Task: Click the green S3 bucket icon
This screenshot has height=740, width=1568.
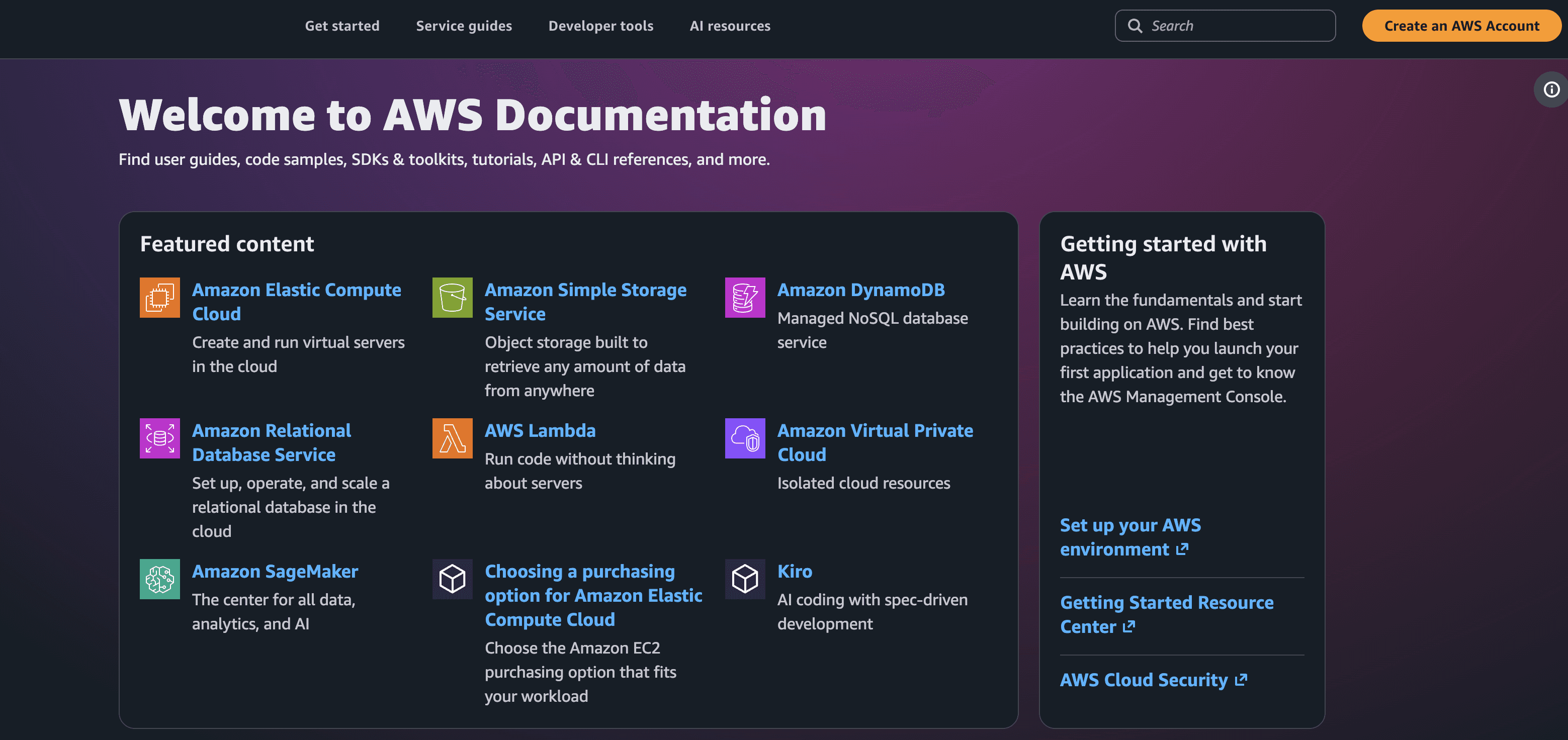Action: click(452, 298)
